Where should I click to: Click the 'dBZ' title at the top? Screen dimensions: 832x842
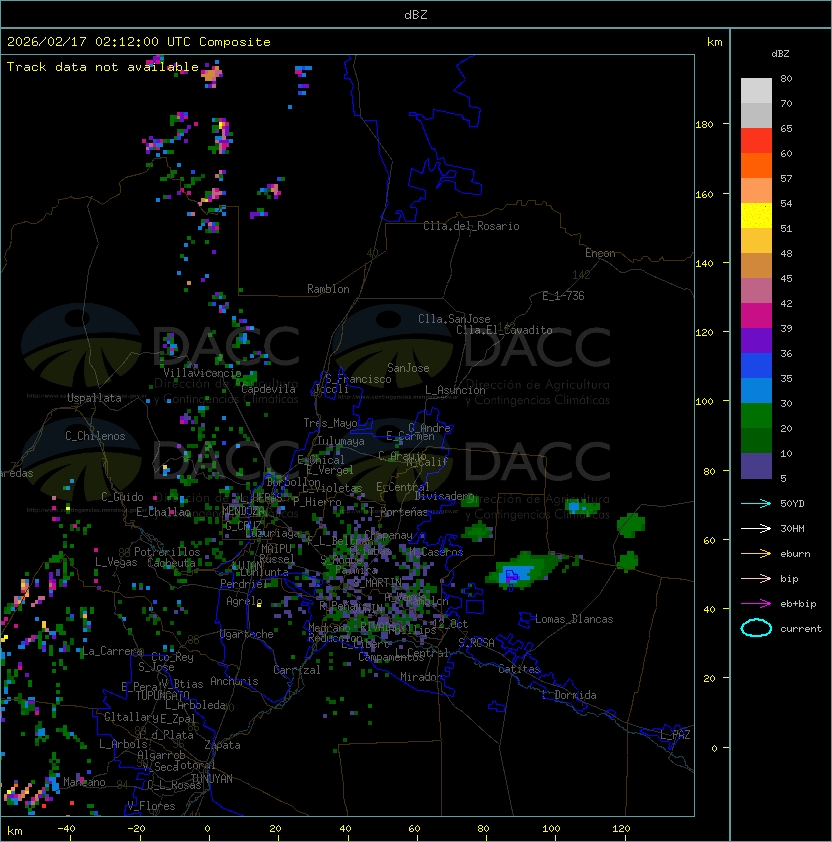pos(416,14)
